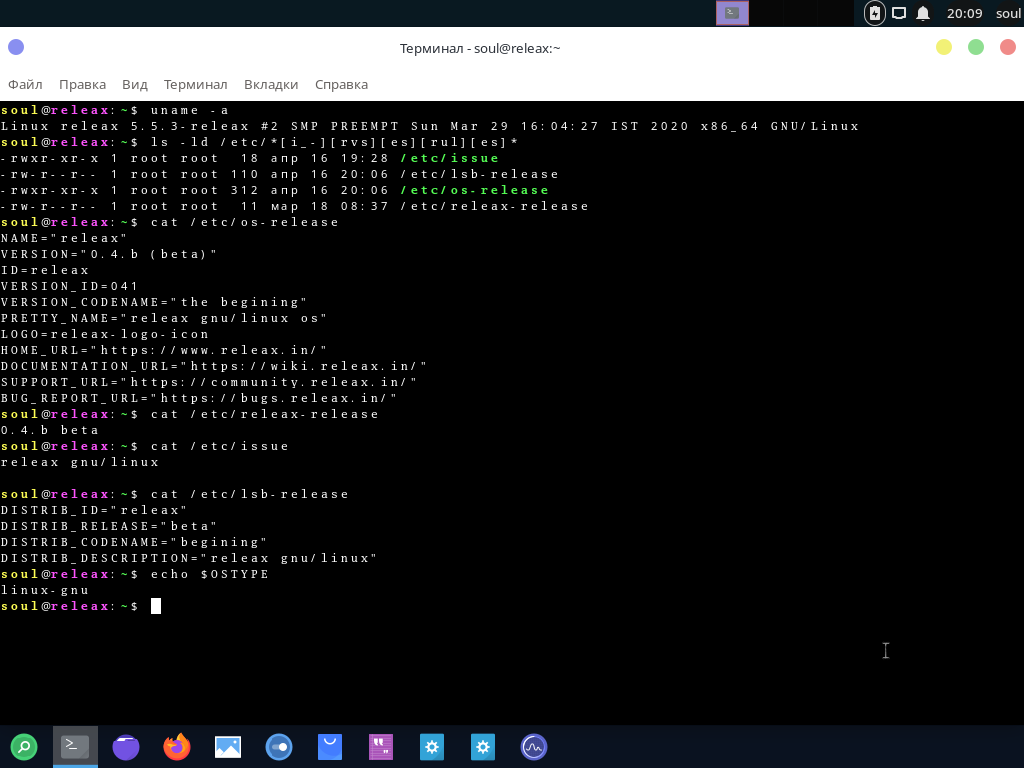Image resolution: width=1024 pixels, height=768 pixels.
Task: Click the VERSION_CODENAME="the begining" line
Action: point(154,302)
